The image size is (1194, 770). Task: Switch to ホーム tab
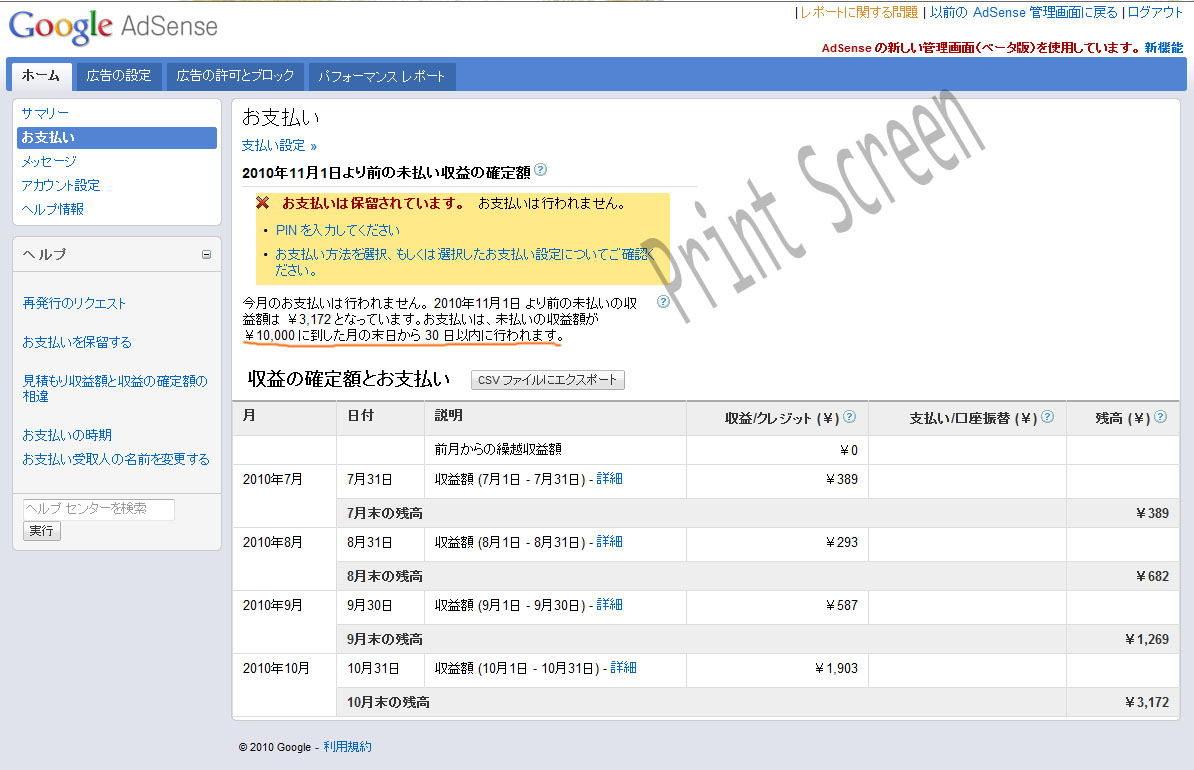click(x=41, y=76)
